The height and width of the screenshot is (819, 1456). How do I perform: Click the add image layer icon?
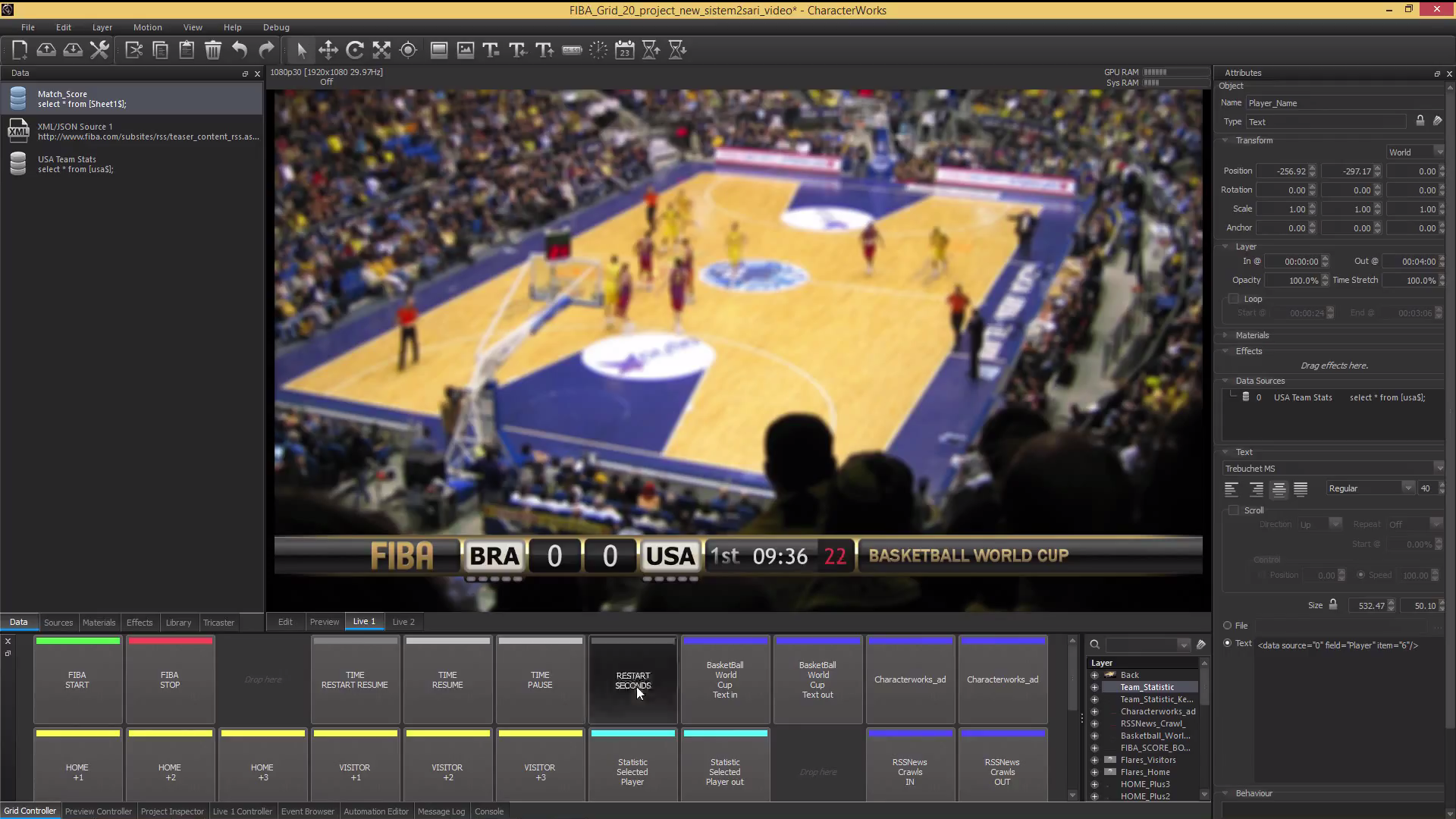466,50
